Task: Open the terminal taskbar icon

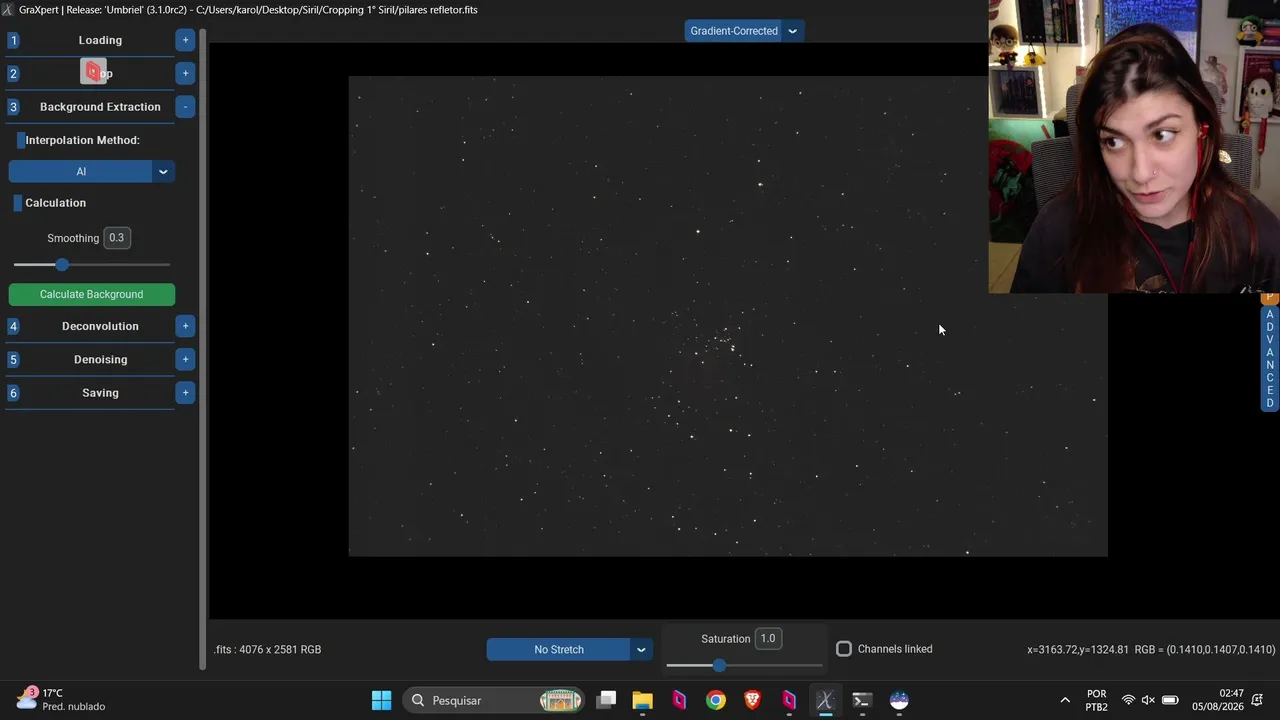Action: tap(862, 700)
